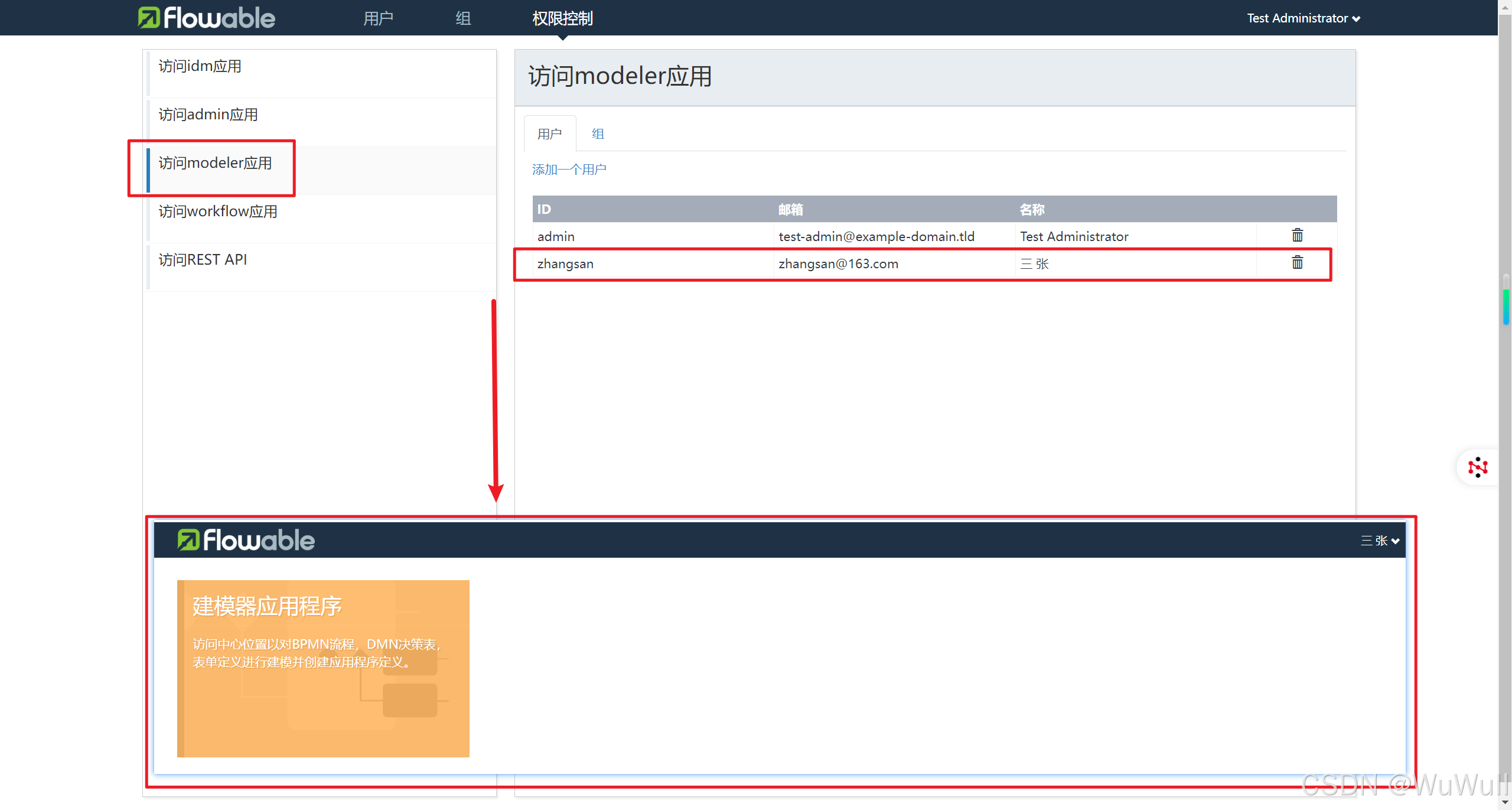Select 访问modeler应用 in the privilege list
The width and height of the screenshot is (1512, 810).
point(215,163)
